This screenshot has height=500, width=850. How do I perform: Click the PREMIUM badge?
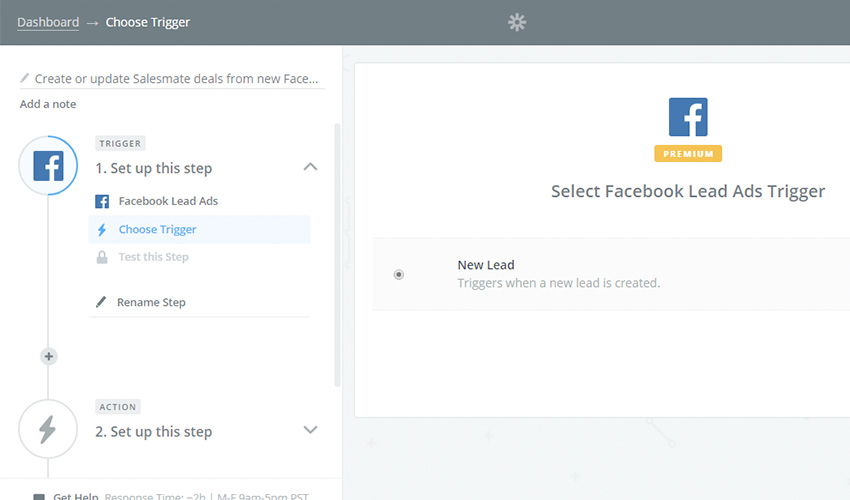pyautogui.click(x=688, y=153)
